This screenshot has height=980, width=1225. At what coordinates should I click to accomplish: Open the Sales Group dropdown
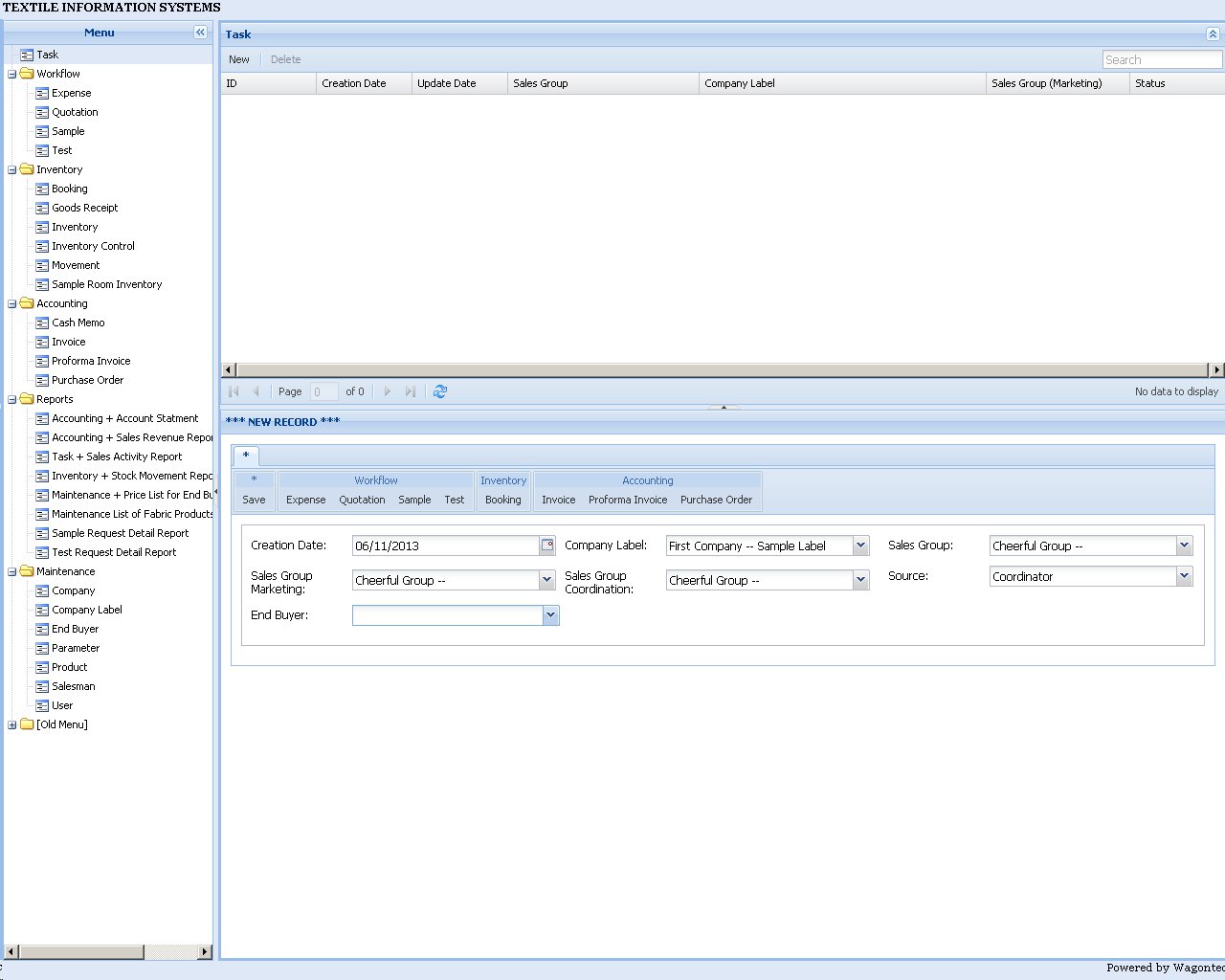tap(1185, 546)
